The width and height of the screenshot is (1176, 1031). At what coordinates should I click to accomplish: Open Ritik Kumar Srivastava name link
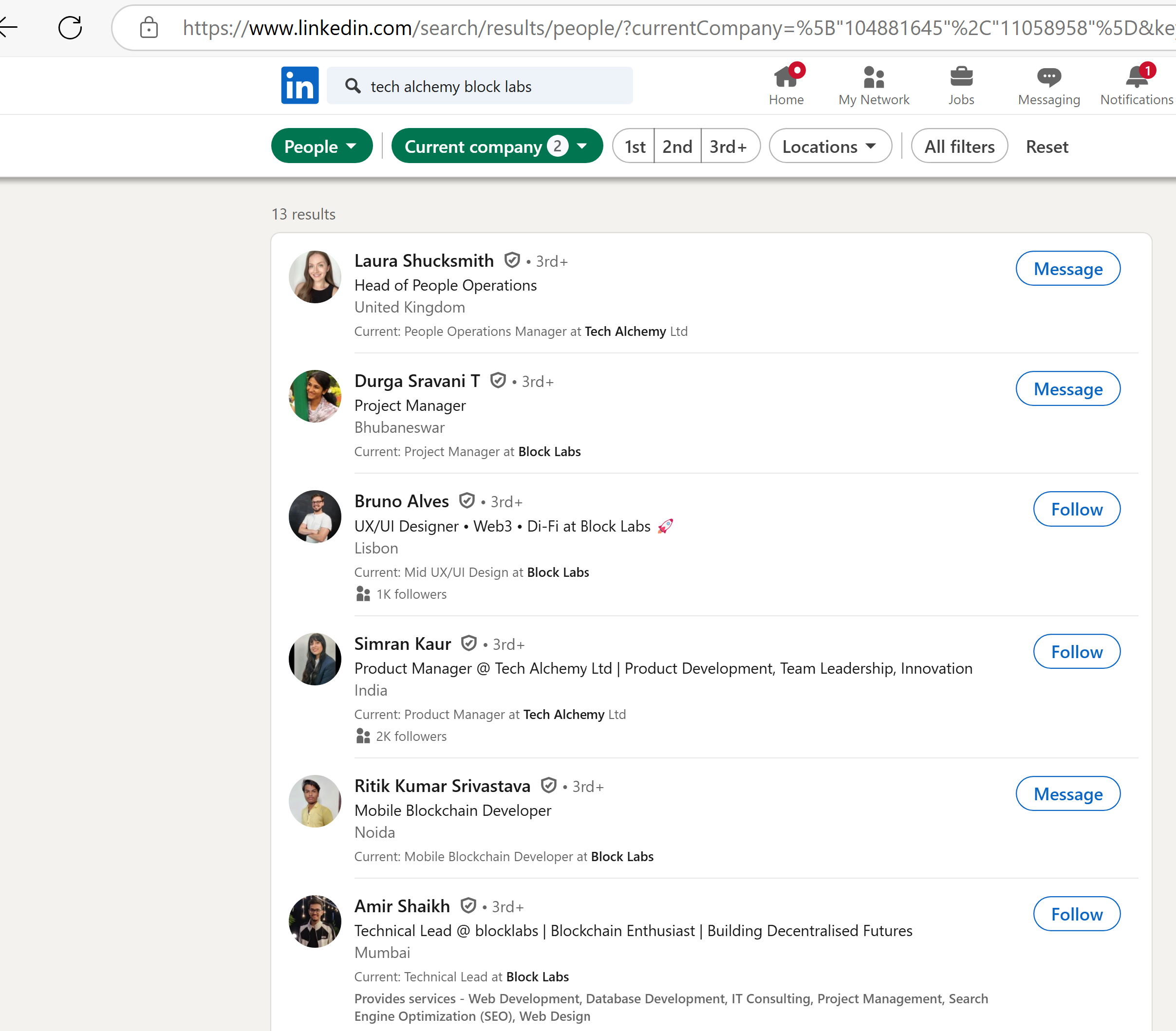(443, 786)
